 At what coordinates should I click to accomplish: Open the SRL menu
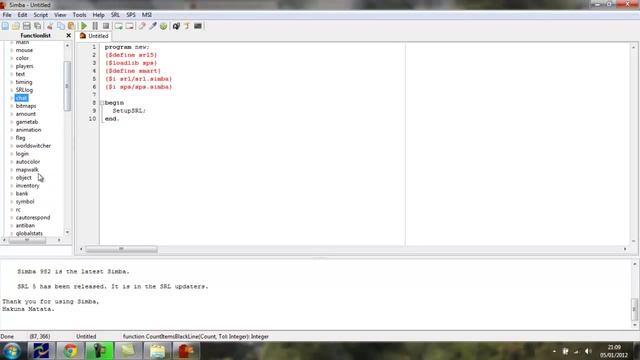[x=115, y=15]
